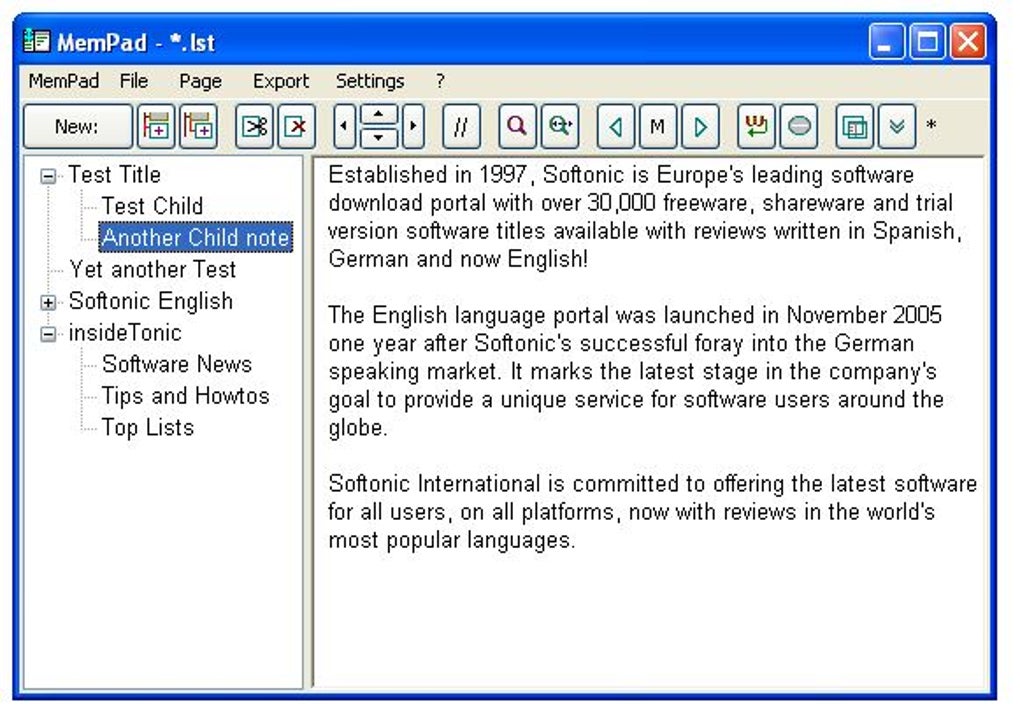Click the double-slash toolbar button
The image size is (1020, 725).
[x=461, y=126]
